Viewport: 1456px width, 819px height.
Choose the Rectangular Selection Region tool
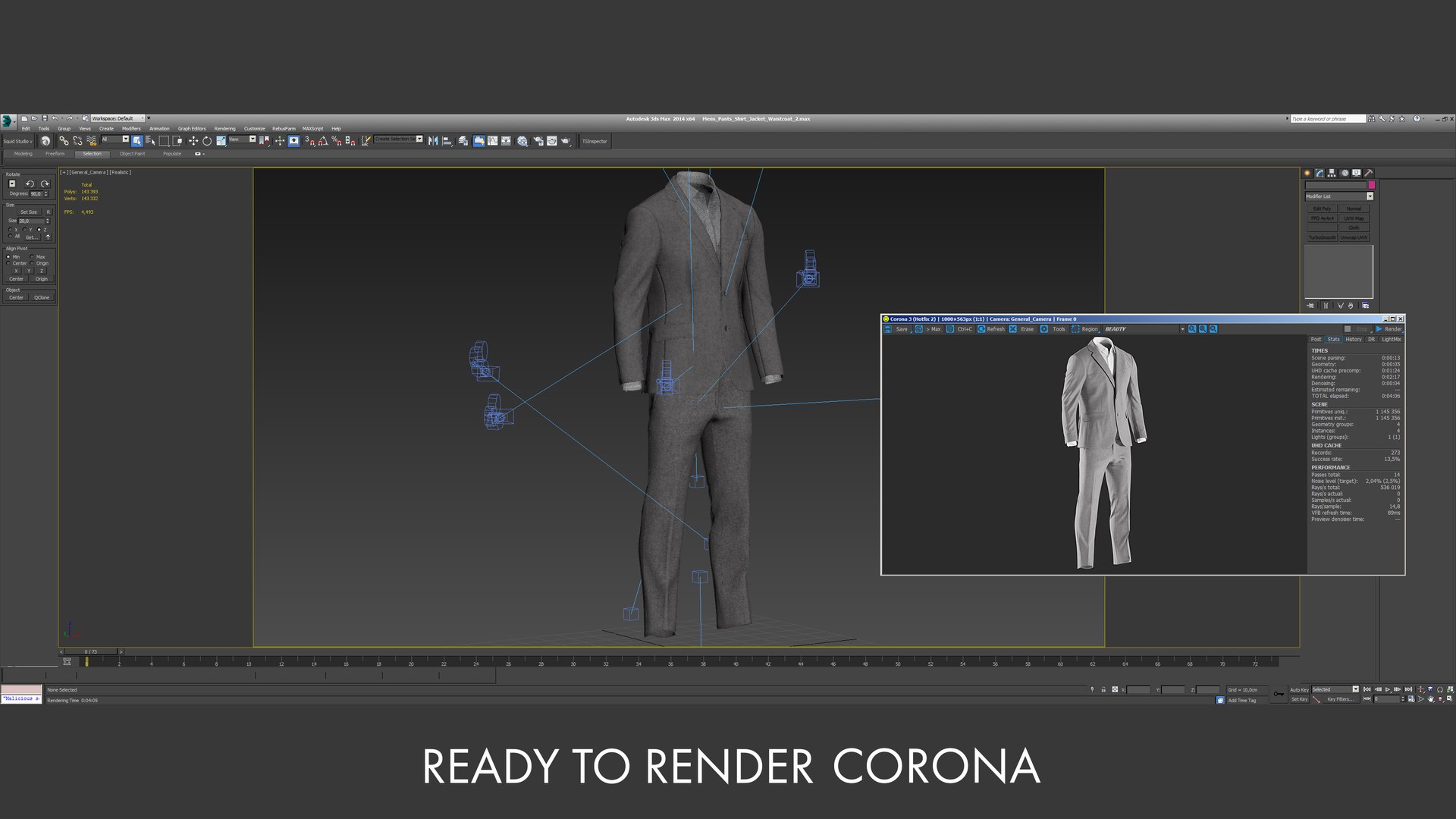(x=164, y=141)
